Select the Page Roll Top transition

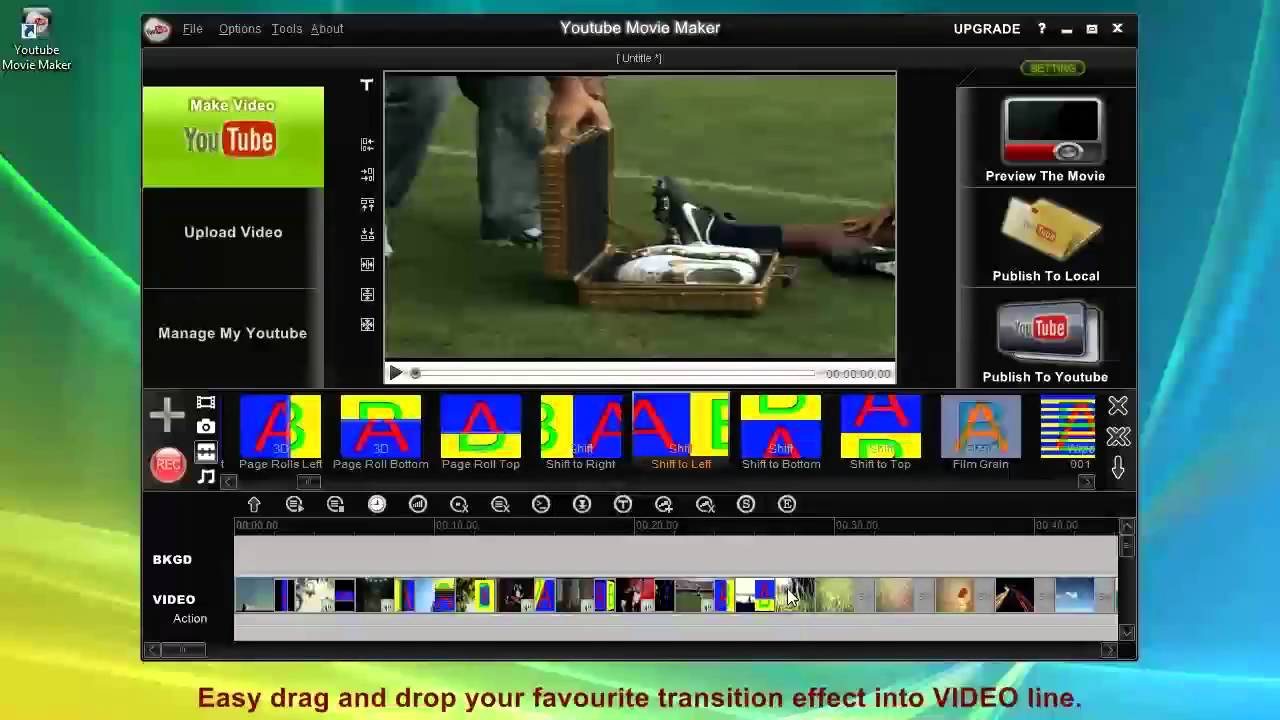click(481, 433)
